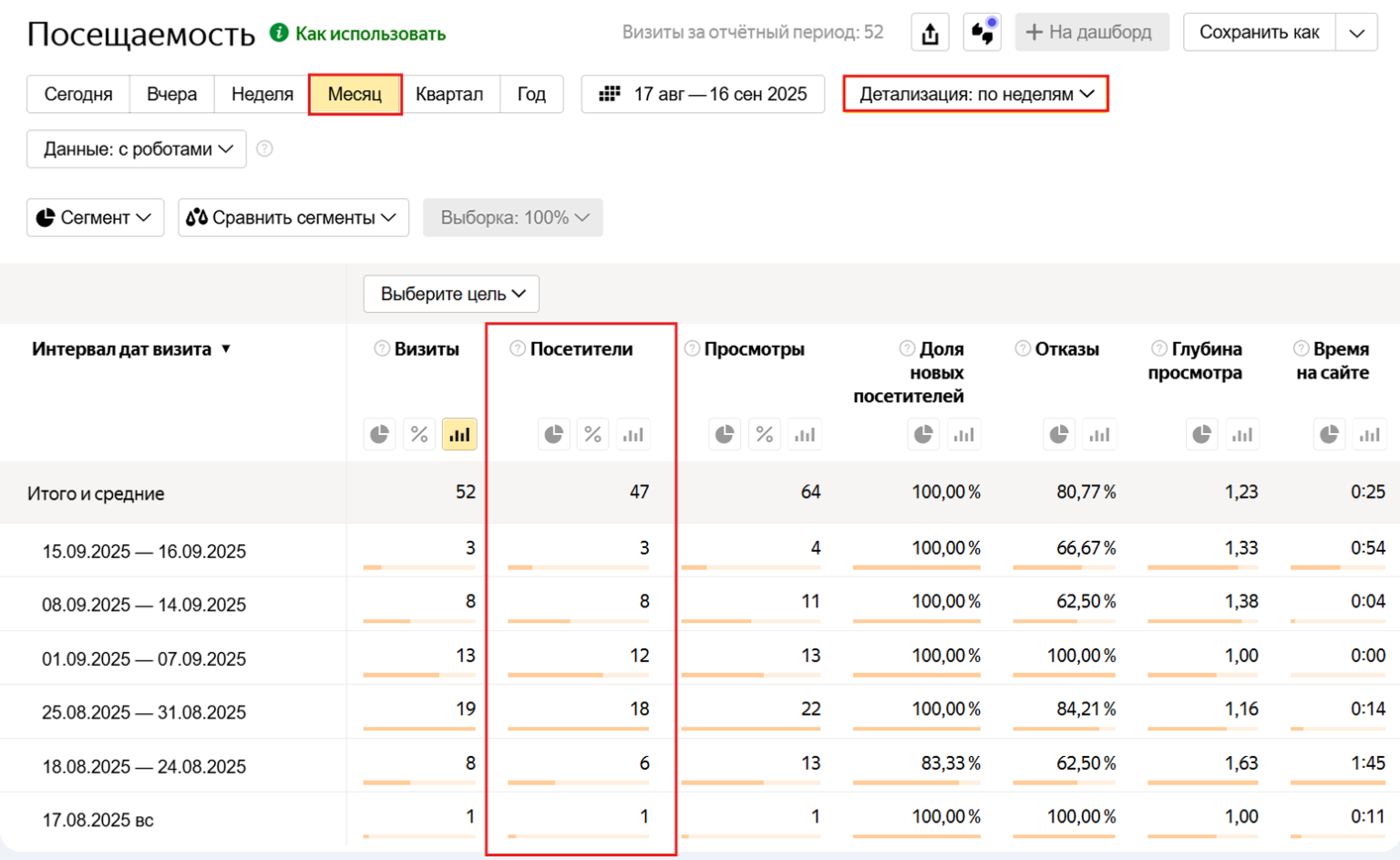Click the export report icon

930,34
